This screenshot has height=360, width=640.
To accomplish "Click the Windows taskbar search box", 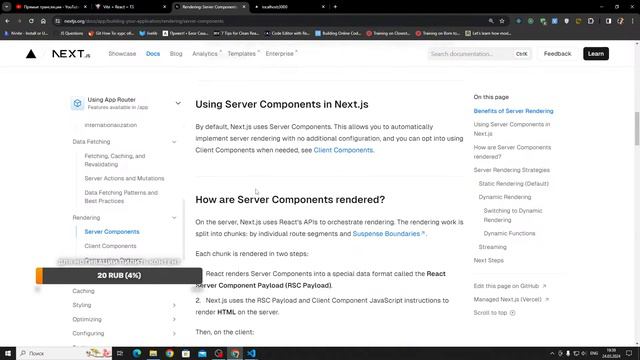I will coord(64,353).
